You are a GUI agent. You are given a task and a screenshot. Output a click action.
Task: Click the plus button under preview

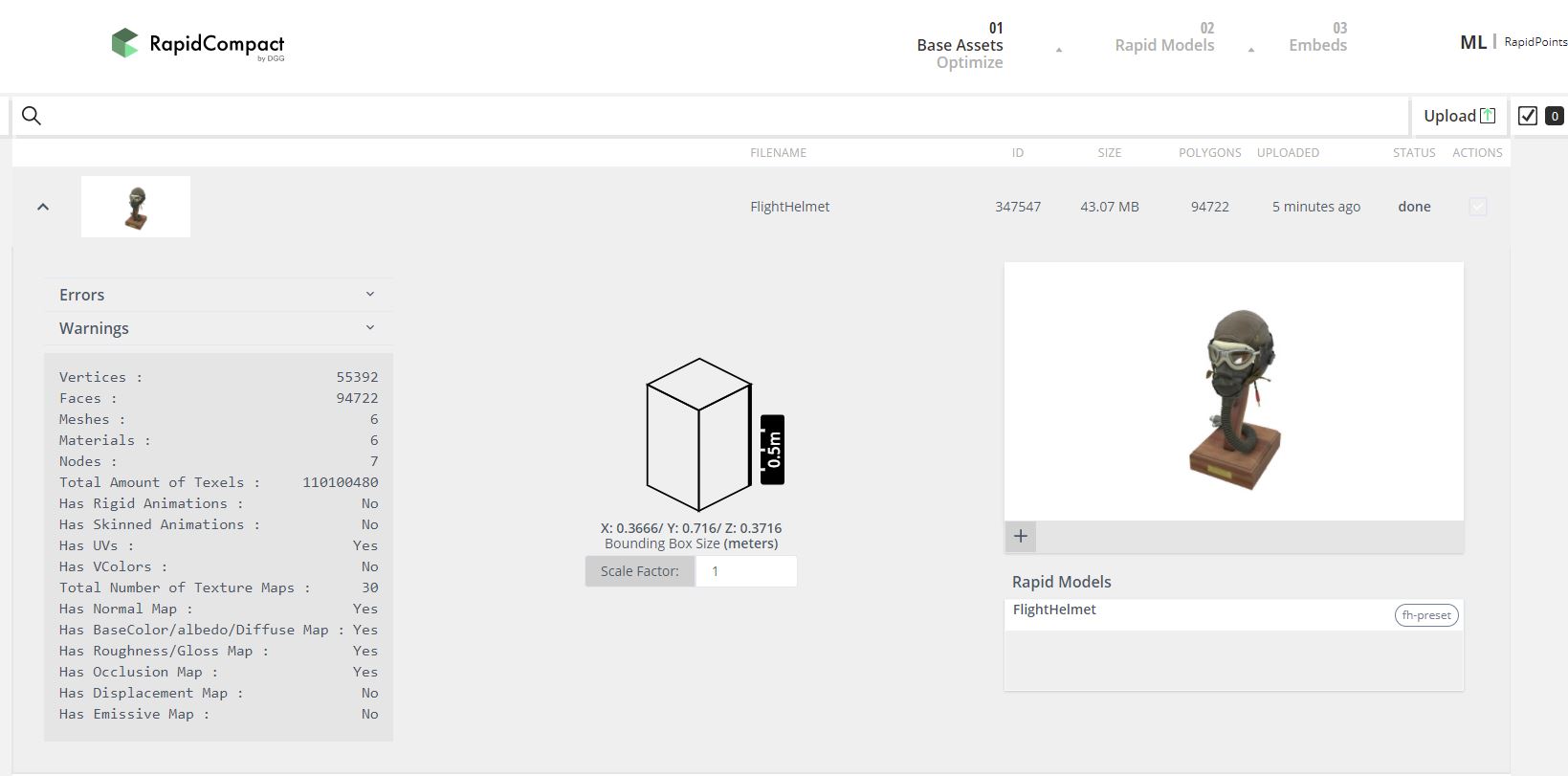point(1021,536)
